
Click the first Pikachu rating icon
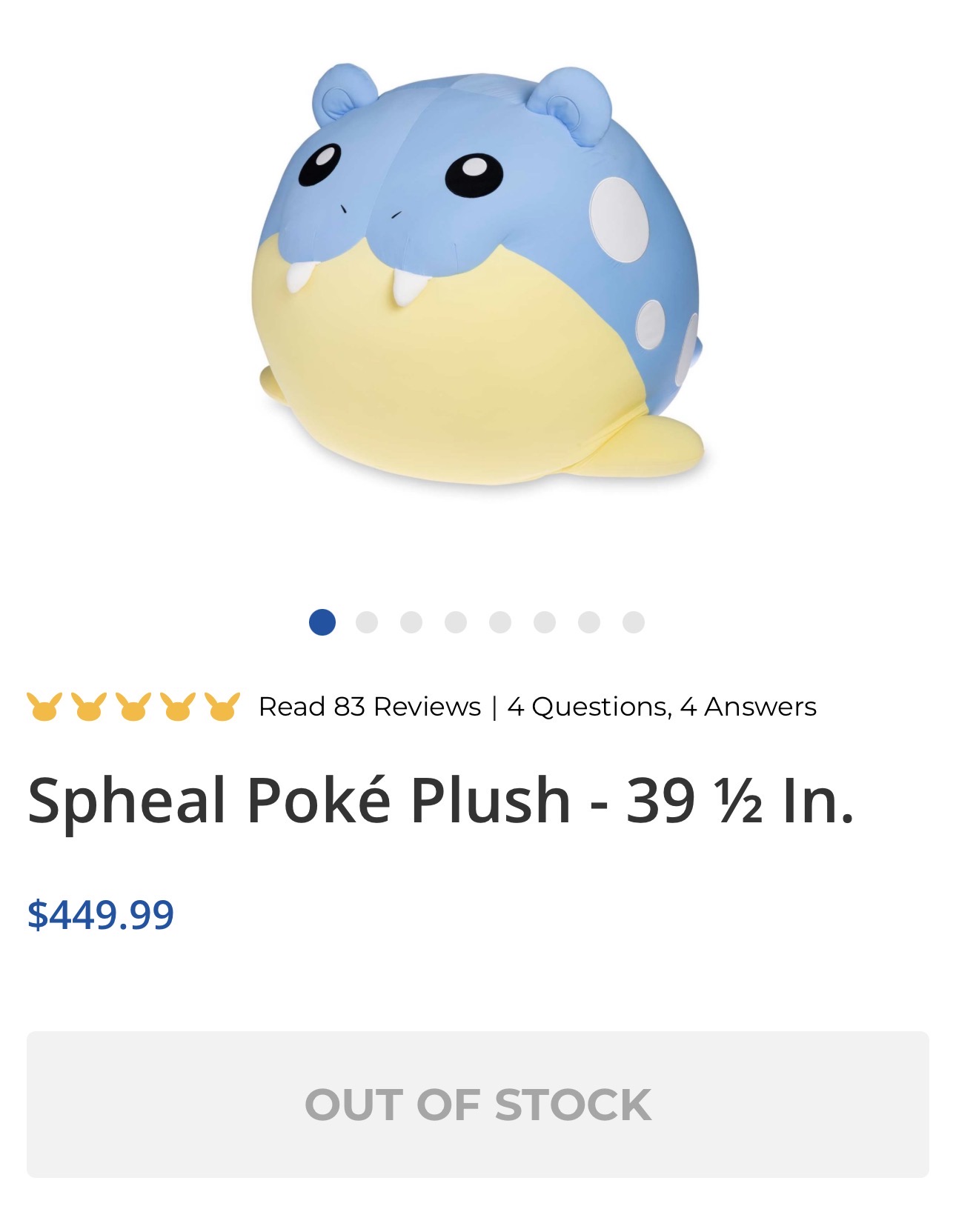tap(44, 706)
